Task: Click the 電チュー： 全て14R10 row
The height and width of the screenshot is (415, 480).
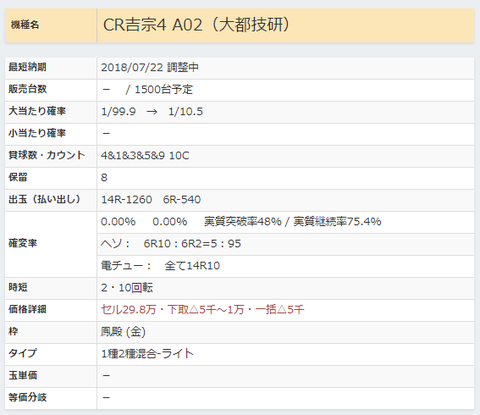Action: (285, 266)
